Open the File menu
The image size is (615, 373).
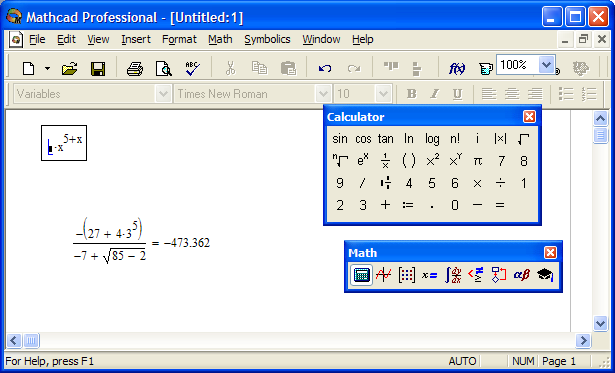(x=37, y=39)
